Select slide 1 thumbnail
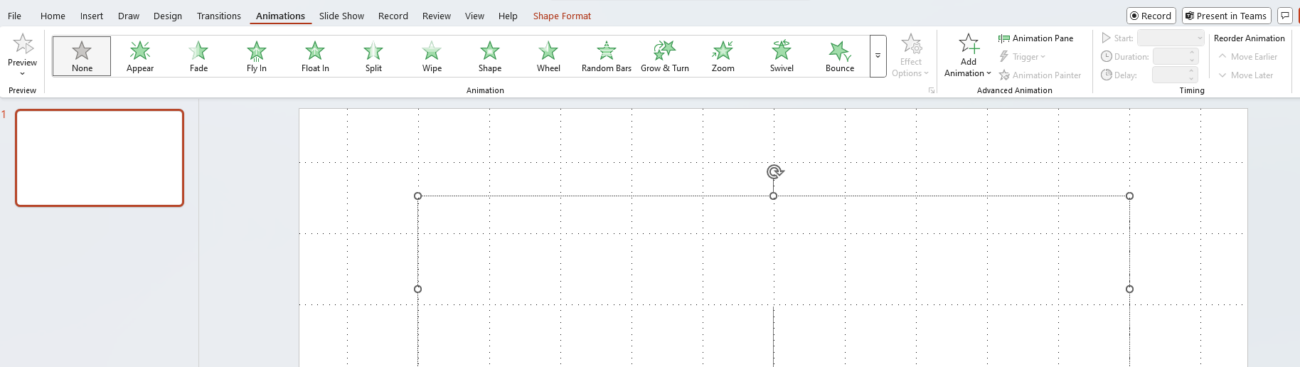The image size is (1300, 367). coord(100,158)
